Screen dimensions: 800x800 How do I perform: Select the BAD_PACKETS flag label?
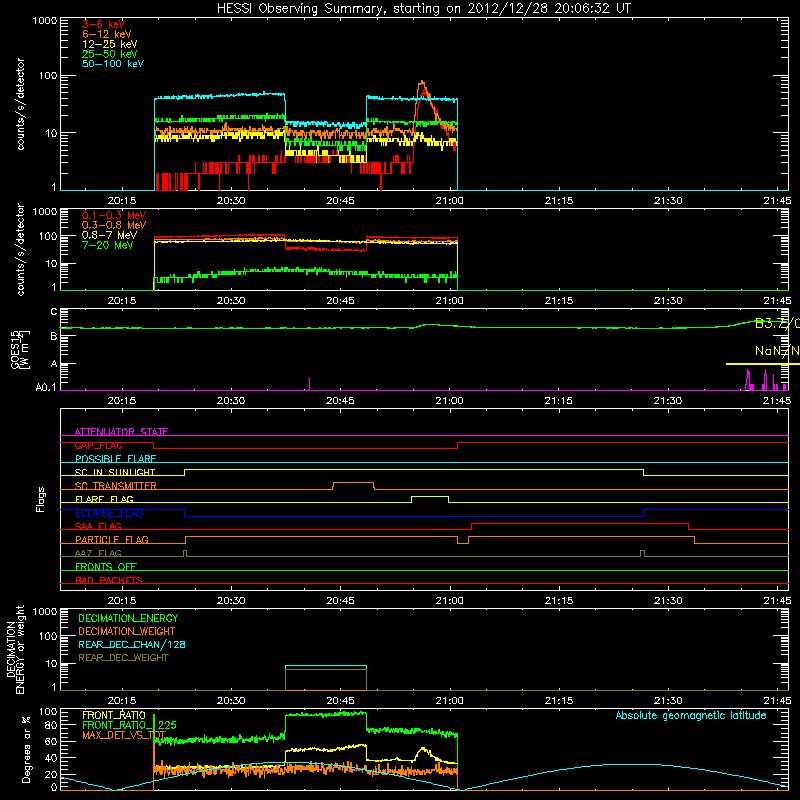pyautogui.click(x=109, y=580)
